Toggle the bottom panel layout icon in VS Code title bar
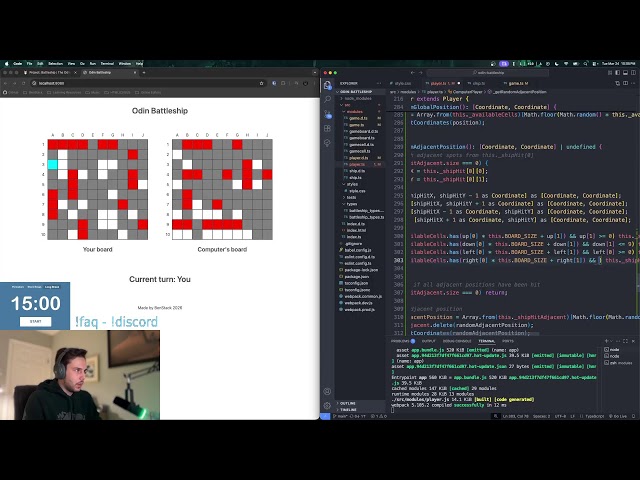 click(625, 73)
